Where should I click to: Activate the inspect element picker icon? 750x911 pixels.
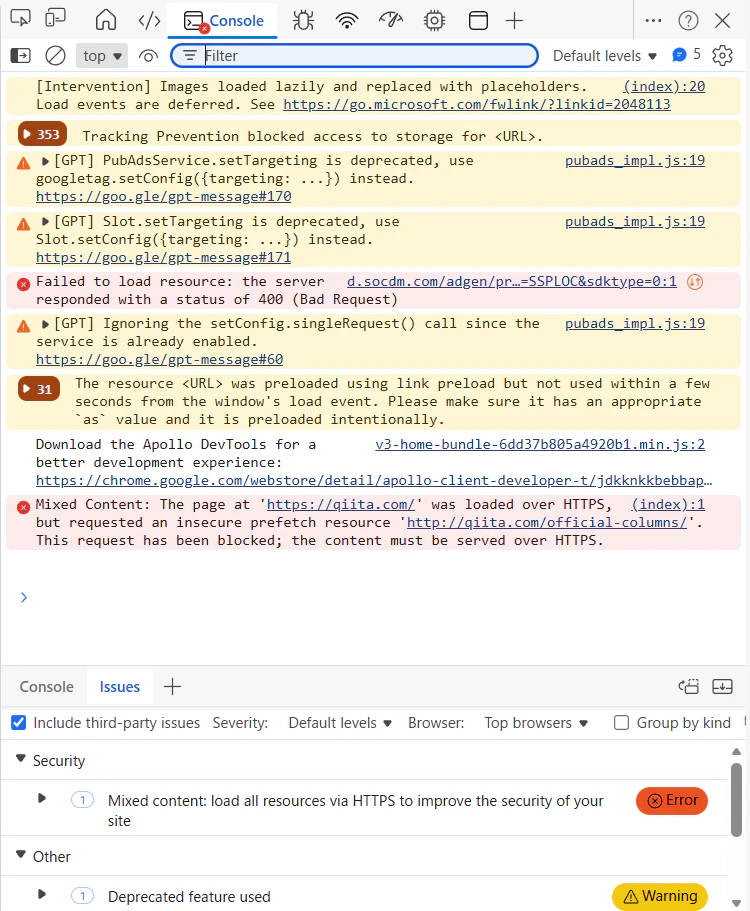(x=20, y=19)
